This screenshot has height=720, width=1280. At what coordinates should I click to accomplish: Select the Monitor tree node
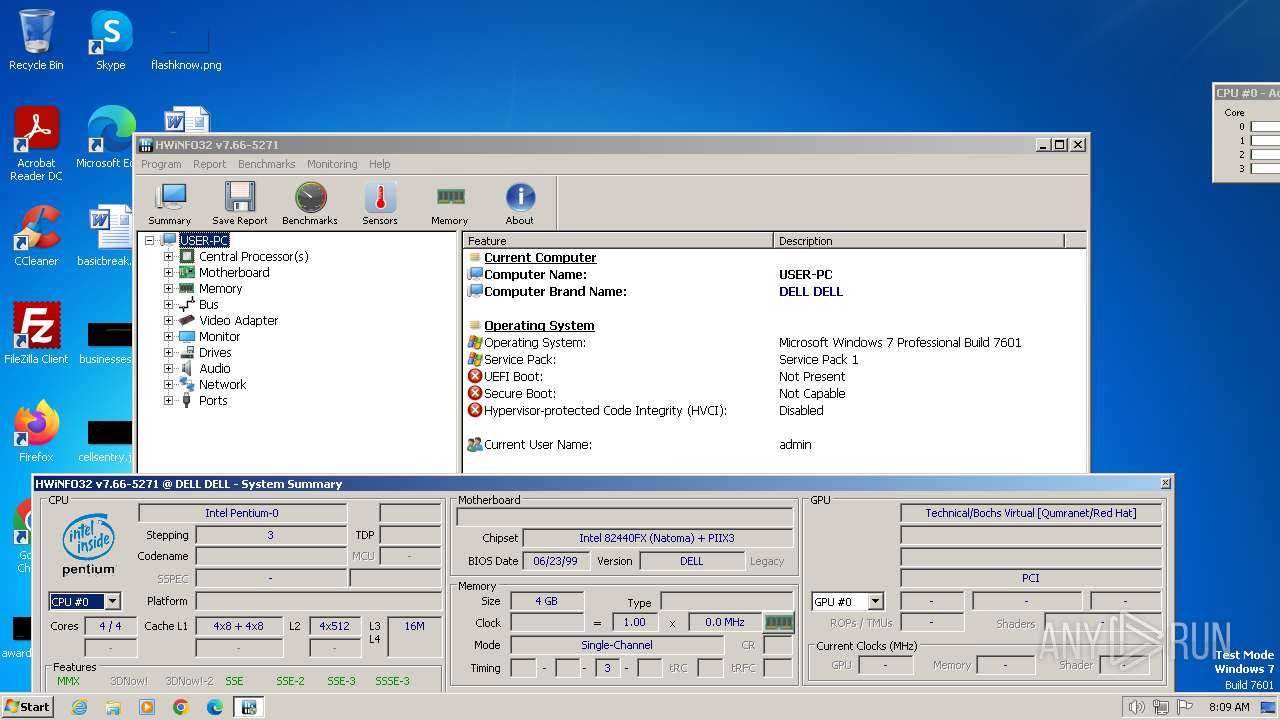click(x=219, y=336)
